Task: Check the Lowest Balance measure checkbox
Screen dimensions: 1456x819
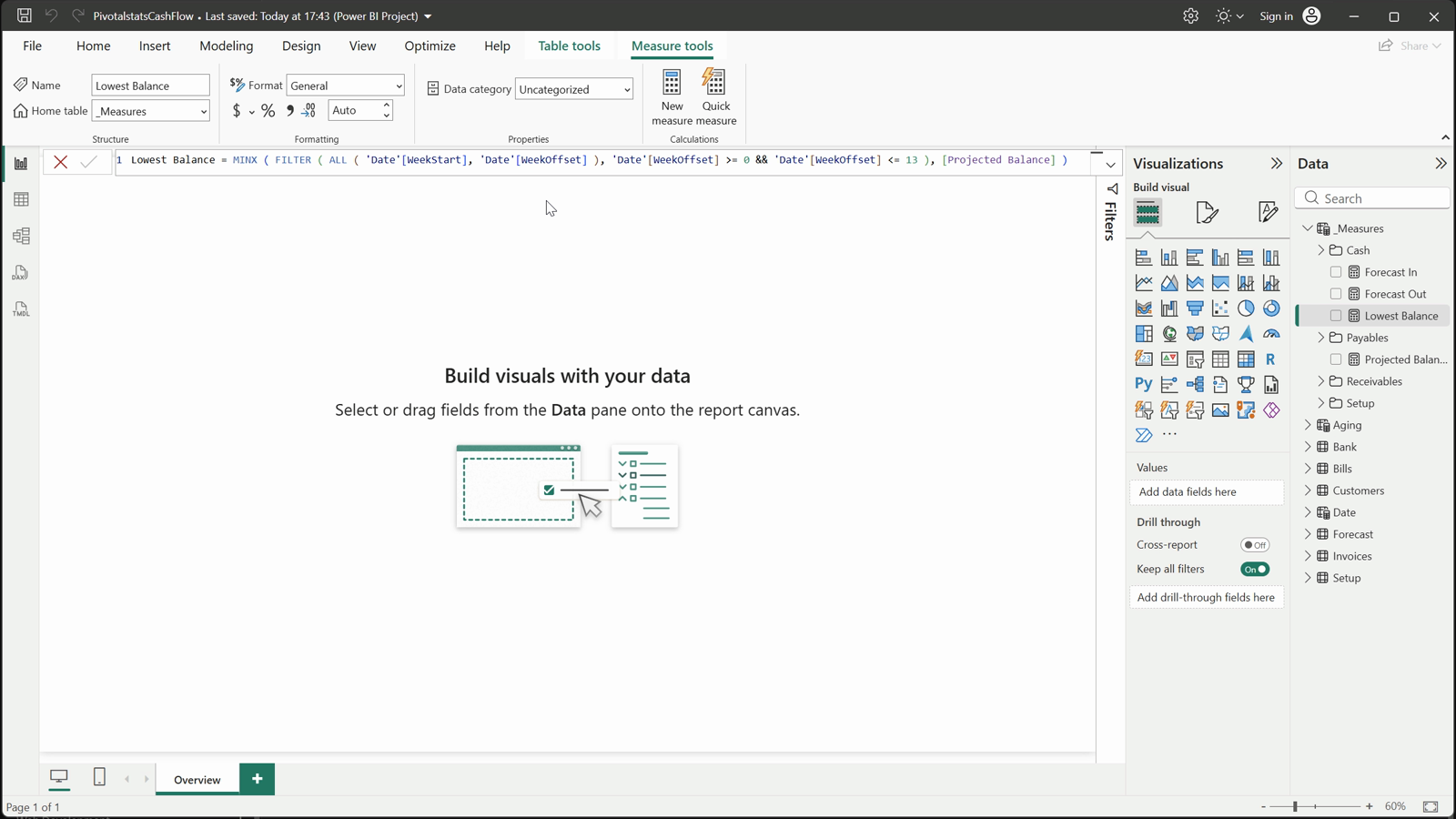Action: pyautogui.click(x=1336, y=316)
